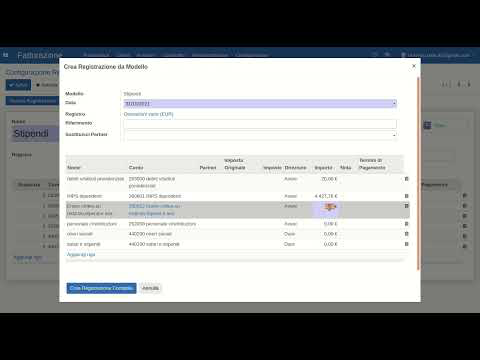Image resolution: width=480 pixels, height=360 pixels.
Task: Remove the oneri sociali line using trash icon
Action: (406, 234)
